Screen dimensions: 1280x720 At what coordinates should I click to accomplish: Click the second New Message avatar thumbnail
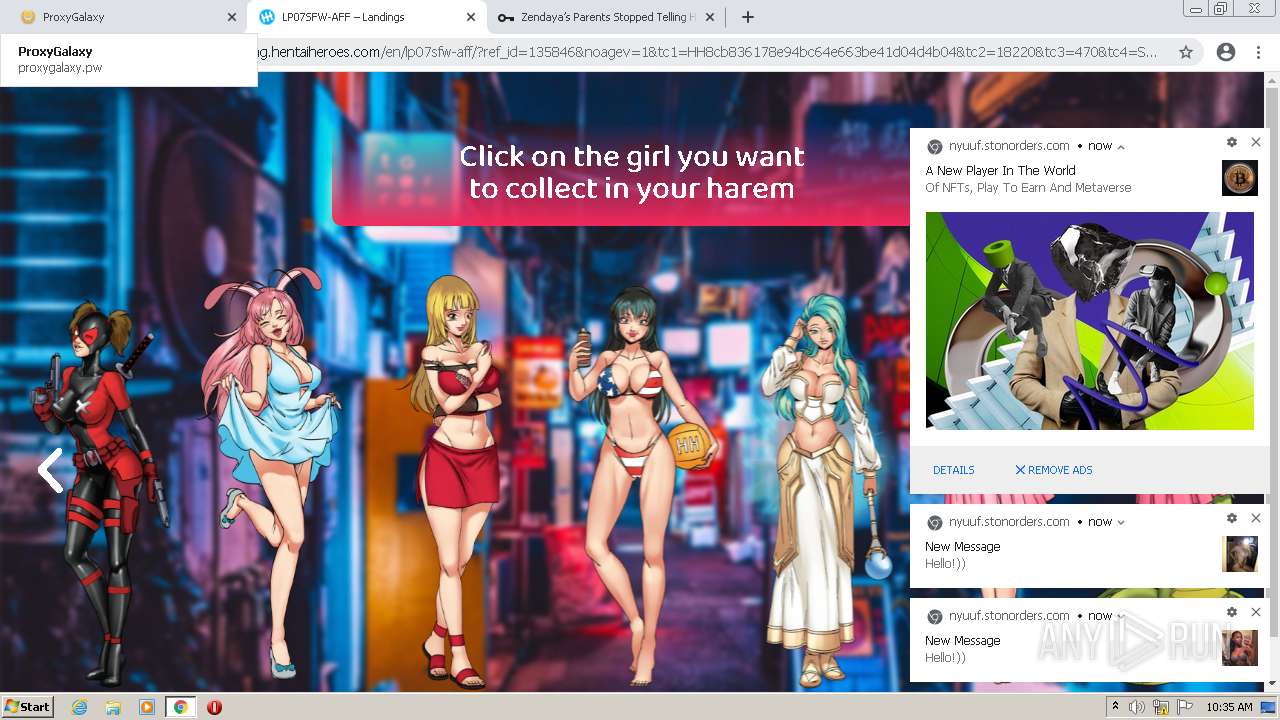pos(1240,648)
